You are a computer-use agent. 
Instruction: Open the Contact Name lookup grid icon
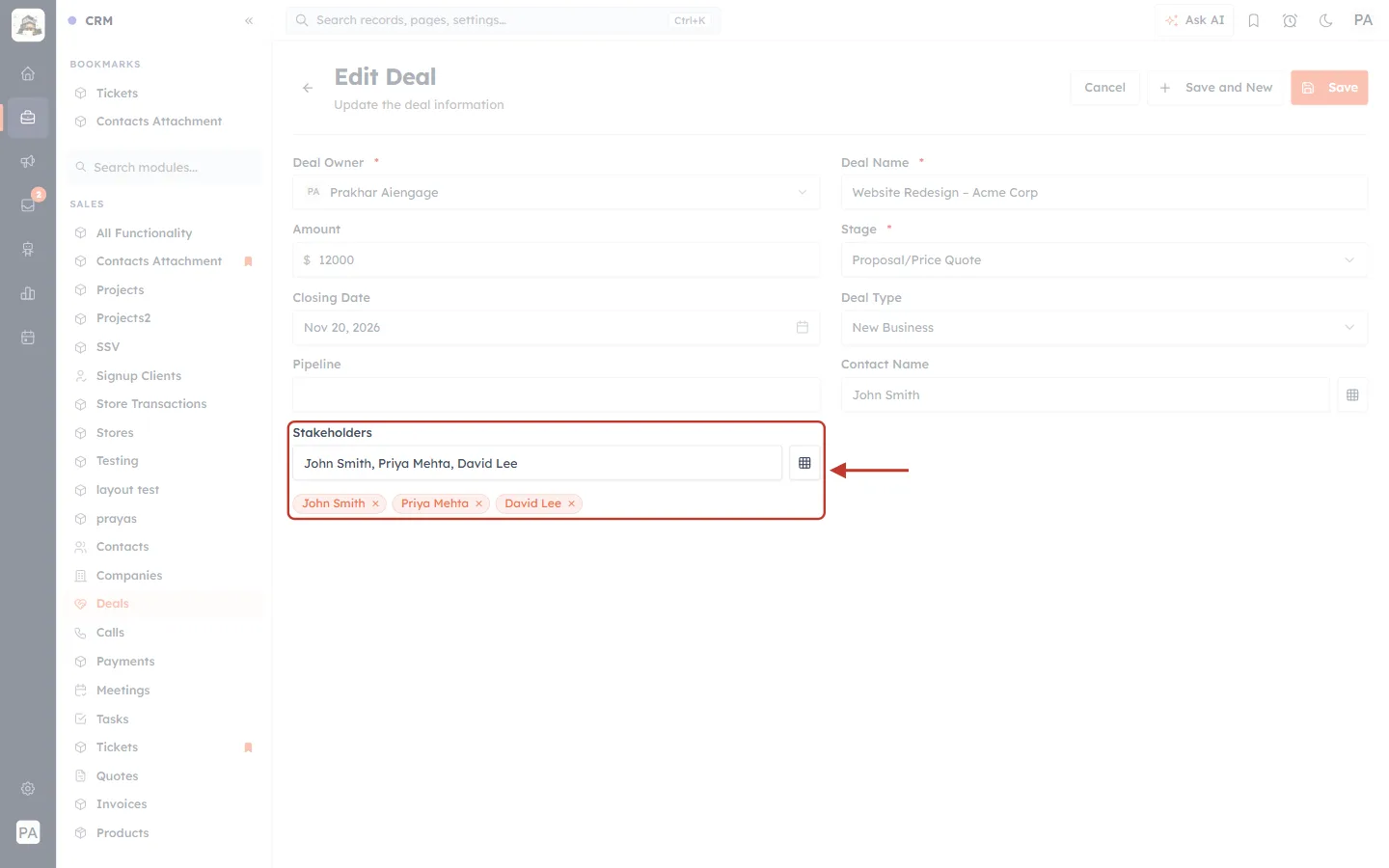[1352, 394]
